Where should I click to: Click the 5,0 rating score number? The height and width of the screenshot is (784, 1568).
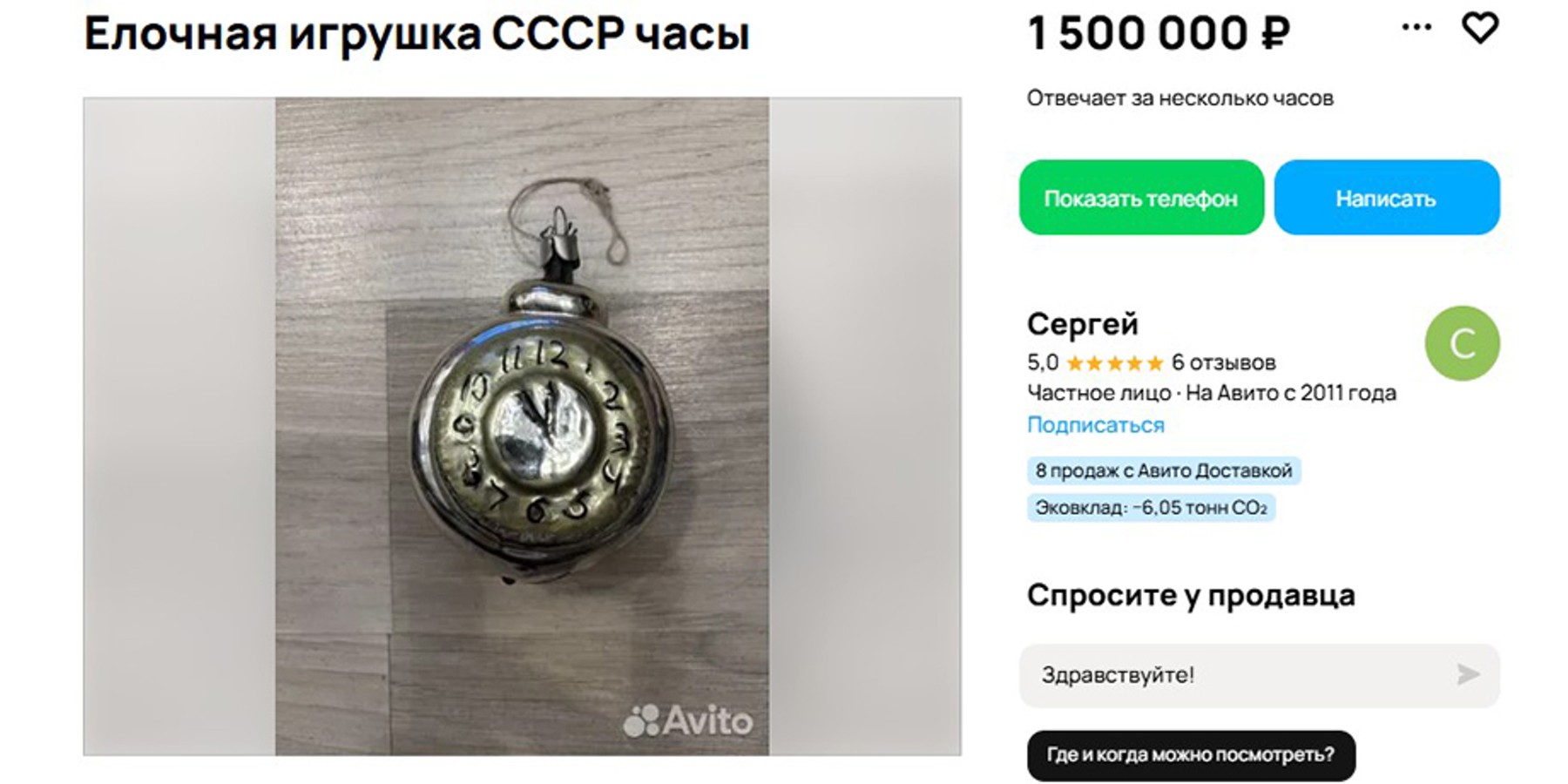[x=1043, y=362]
